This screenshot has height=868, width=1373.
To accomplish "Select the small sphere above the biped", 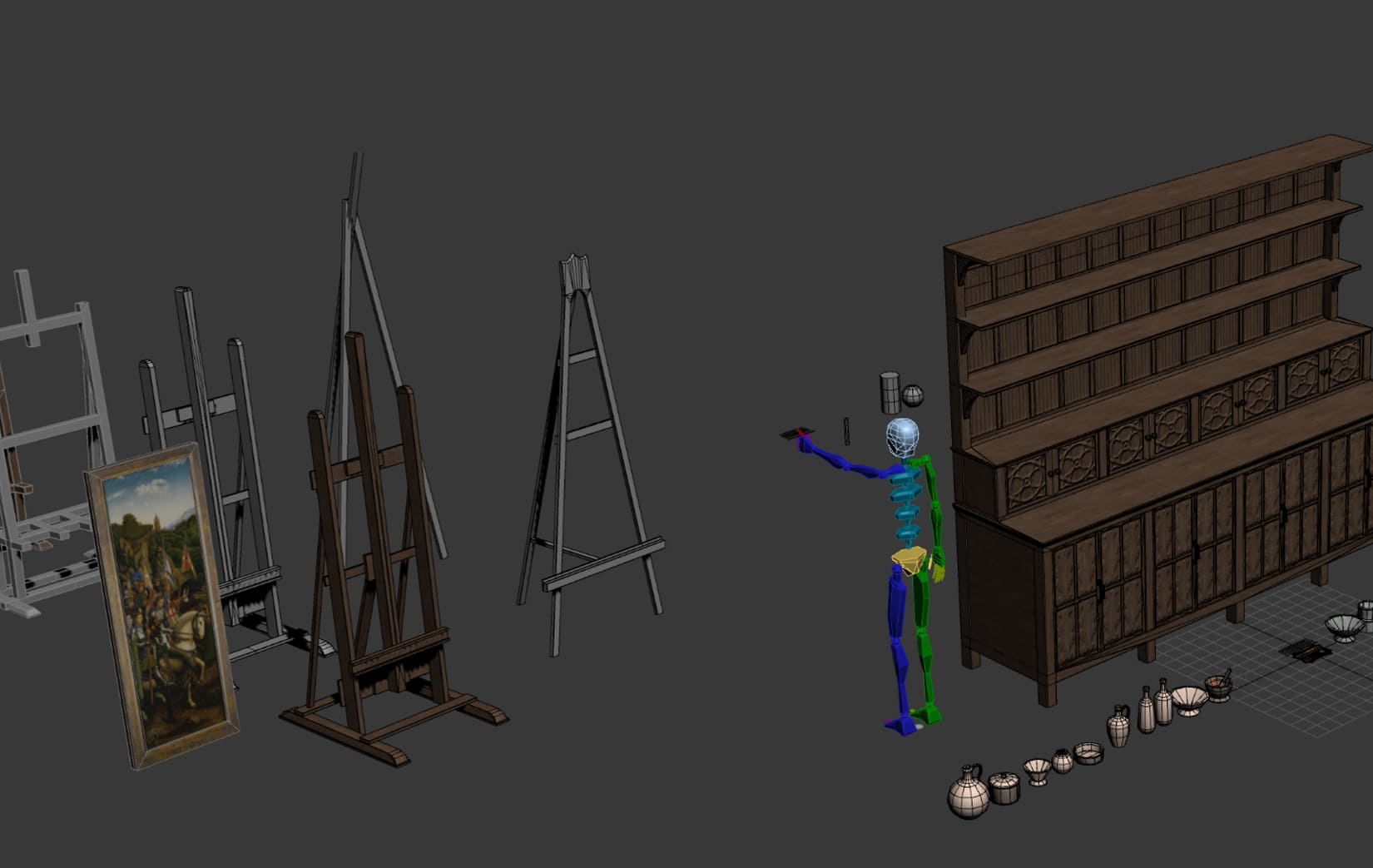I will click(x=913, y=395).
